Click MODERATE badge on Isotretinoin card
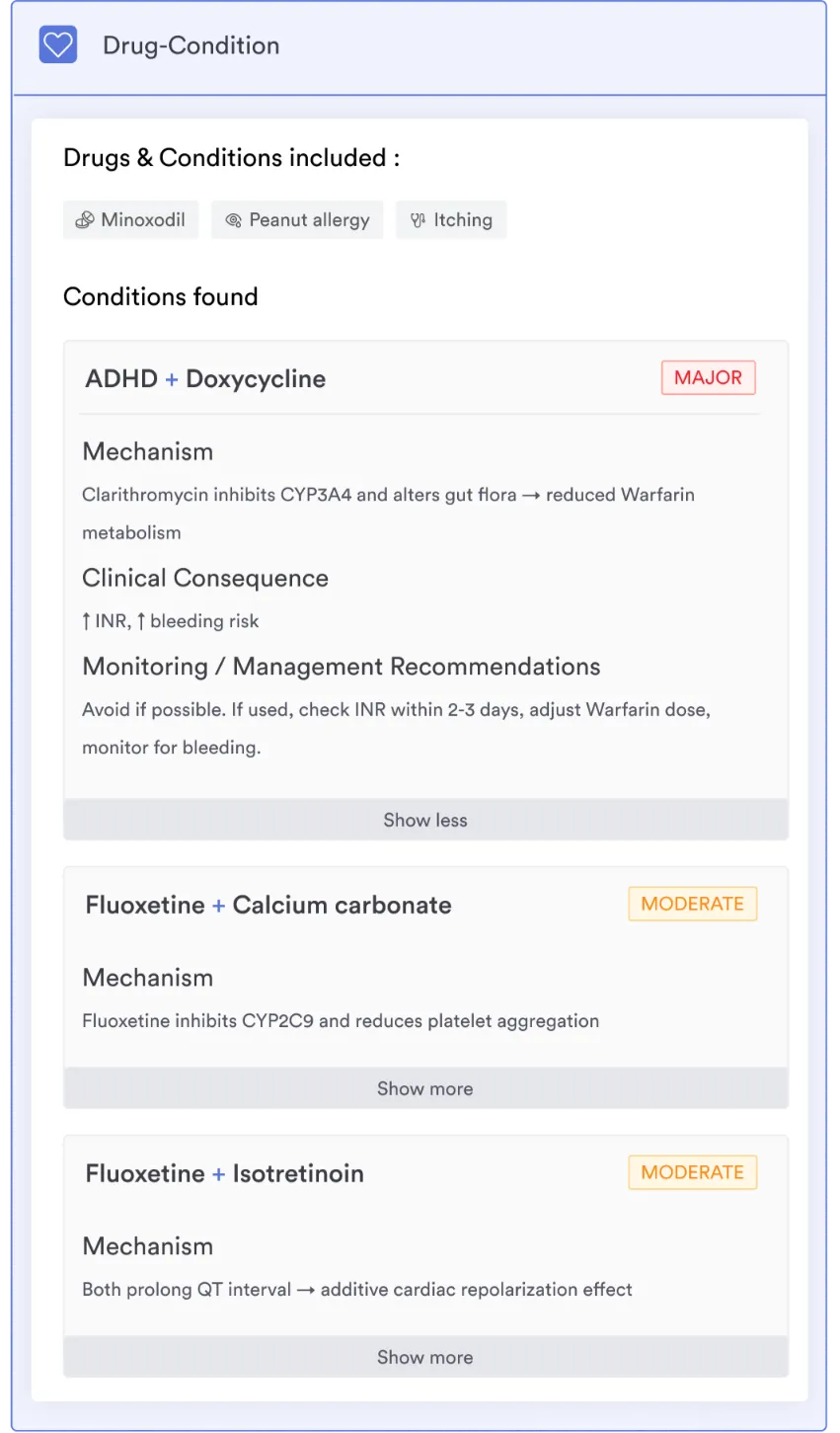 [x=692, y=1172]
